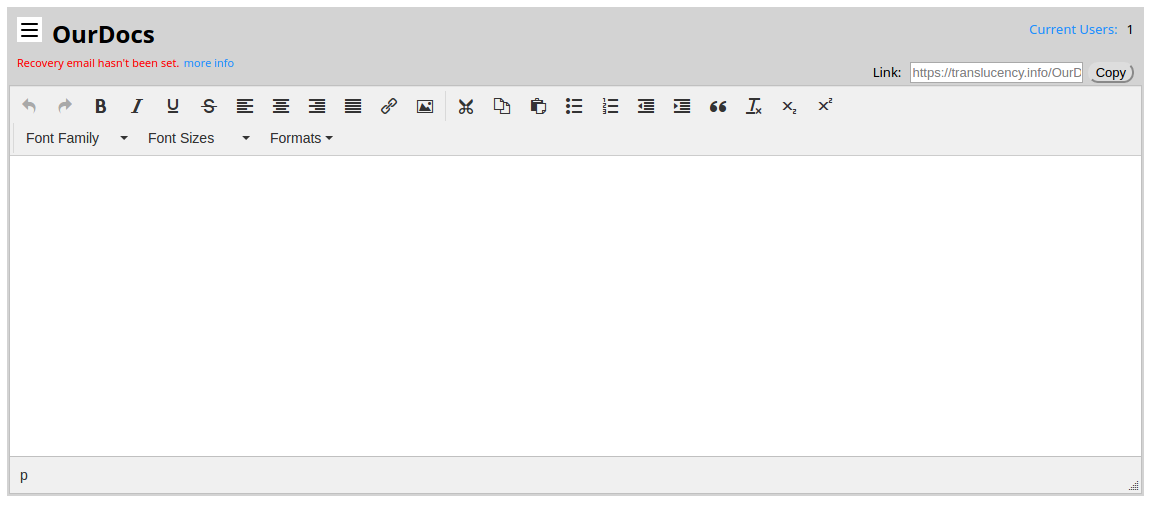Center align the text
The width and height of the screenshot is (1151, 505).
(281, 106)
